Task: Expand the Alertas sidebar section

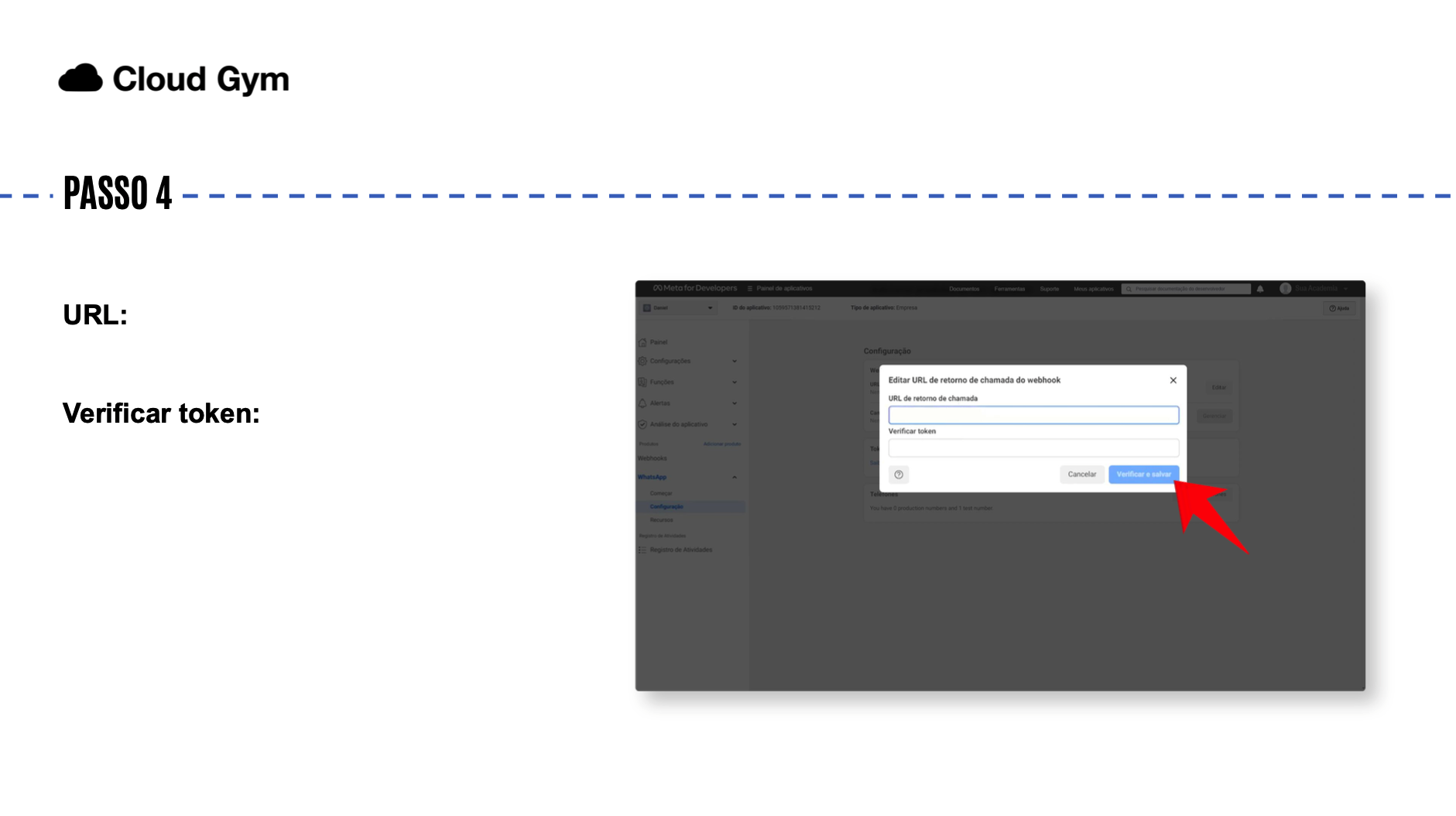Action: click(735, 403)
